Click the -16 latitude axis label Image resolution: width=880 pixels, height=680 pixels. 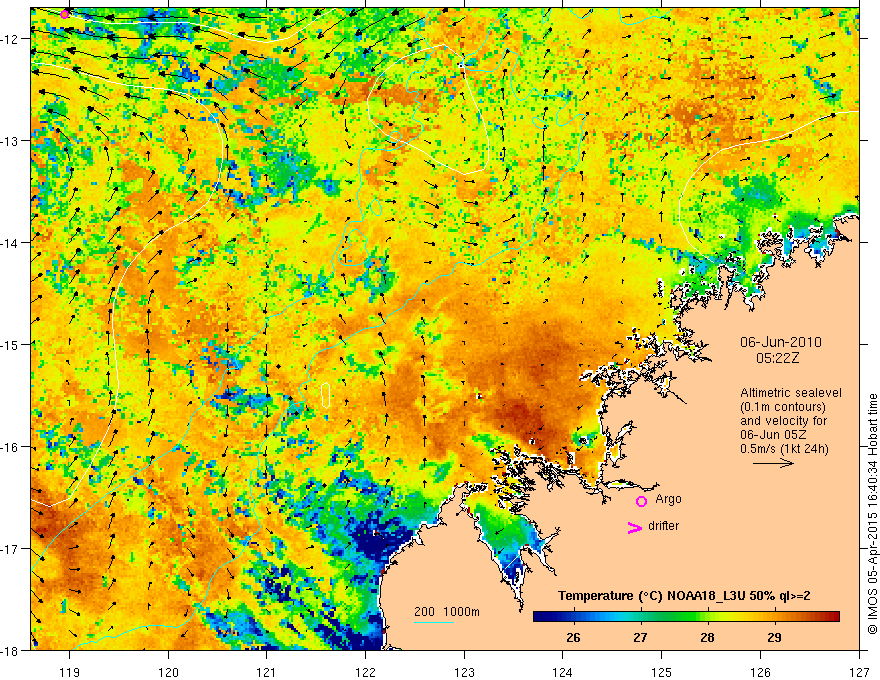point(11,447)
